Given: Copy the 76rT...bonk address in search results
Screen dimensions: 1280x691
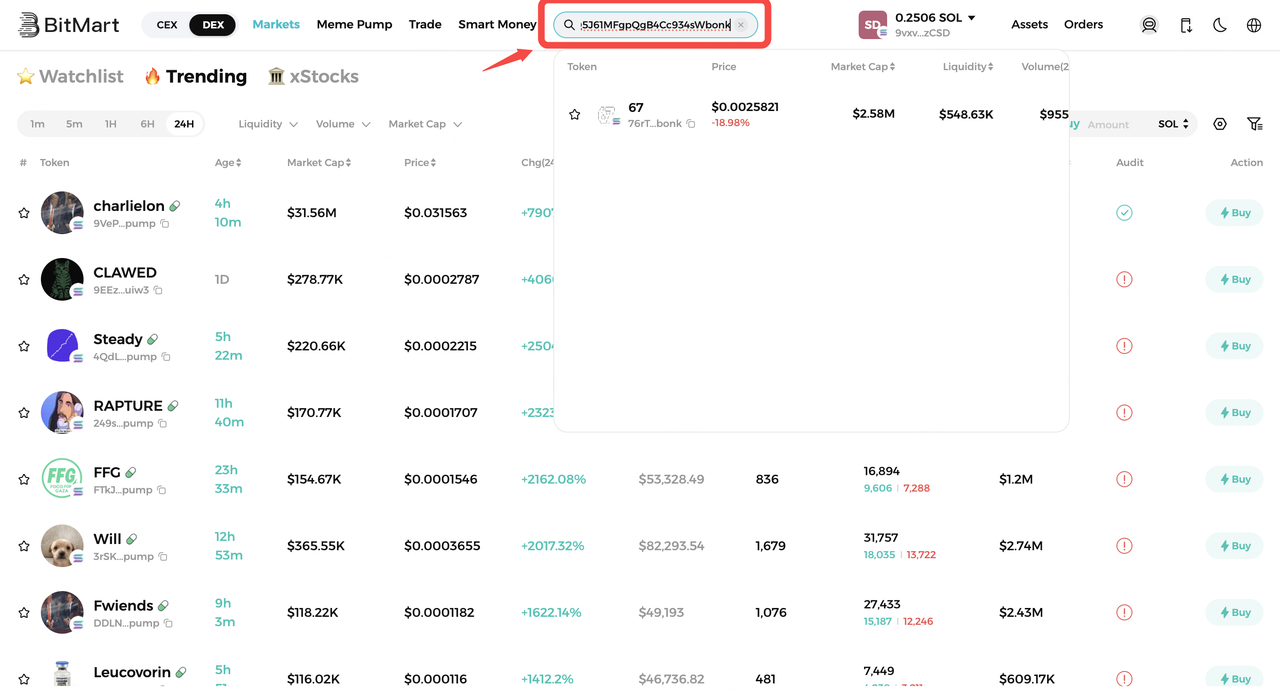Looking at the screenshot, I should [691, 124].
